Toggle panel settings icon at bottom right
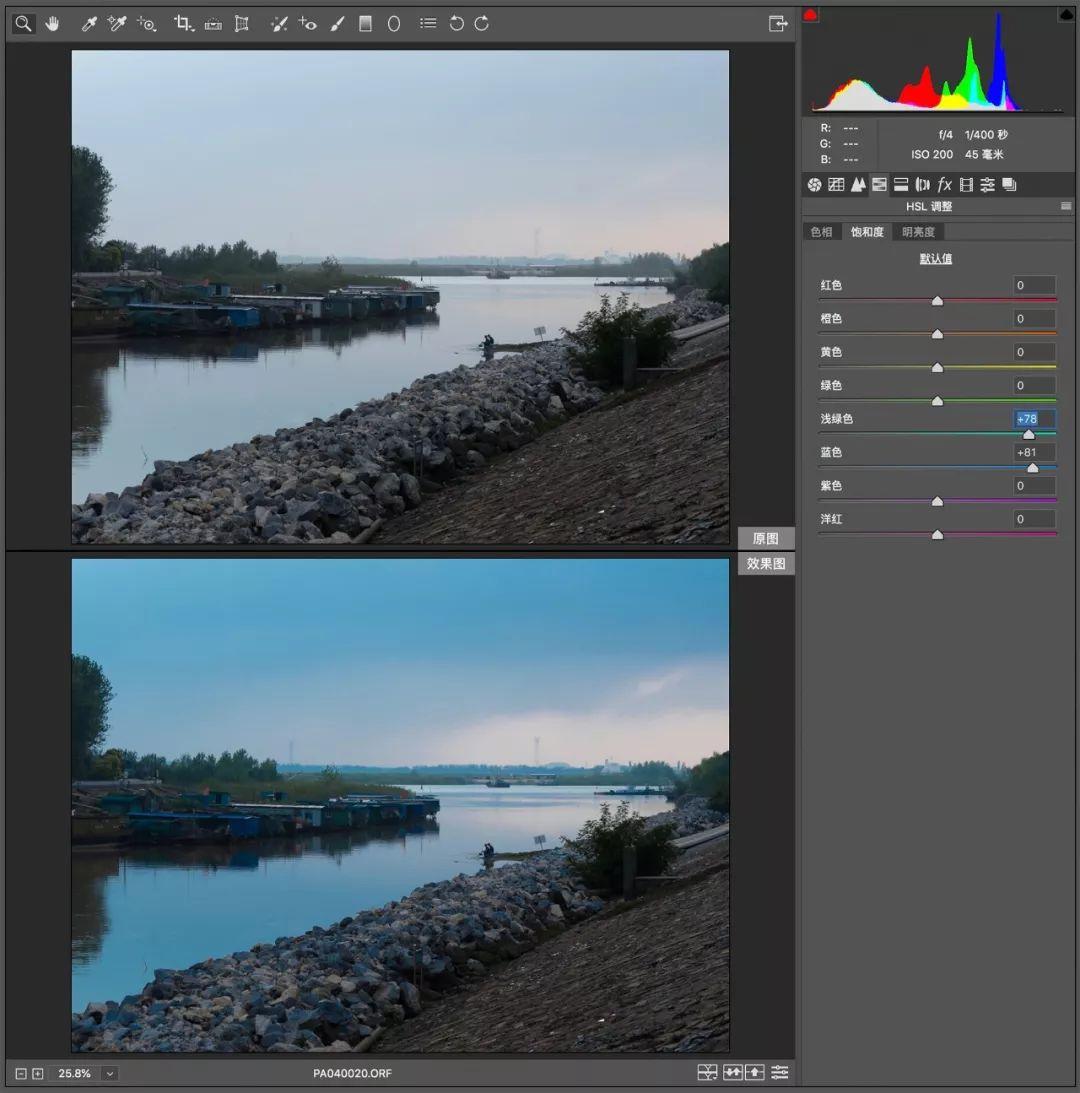1080x1093 pixels. coord(779,1073)
